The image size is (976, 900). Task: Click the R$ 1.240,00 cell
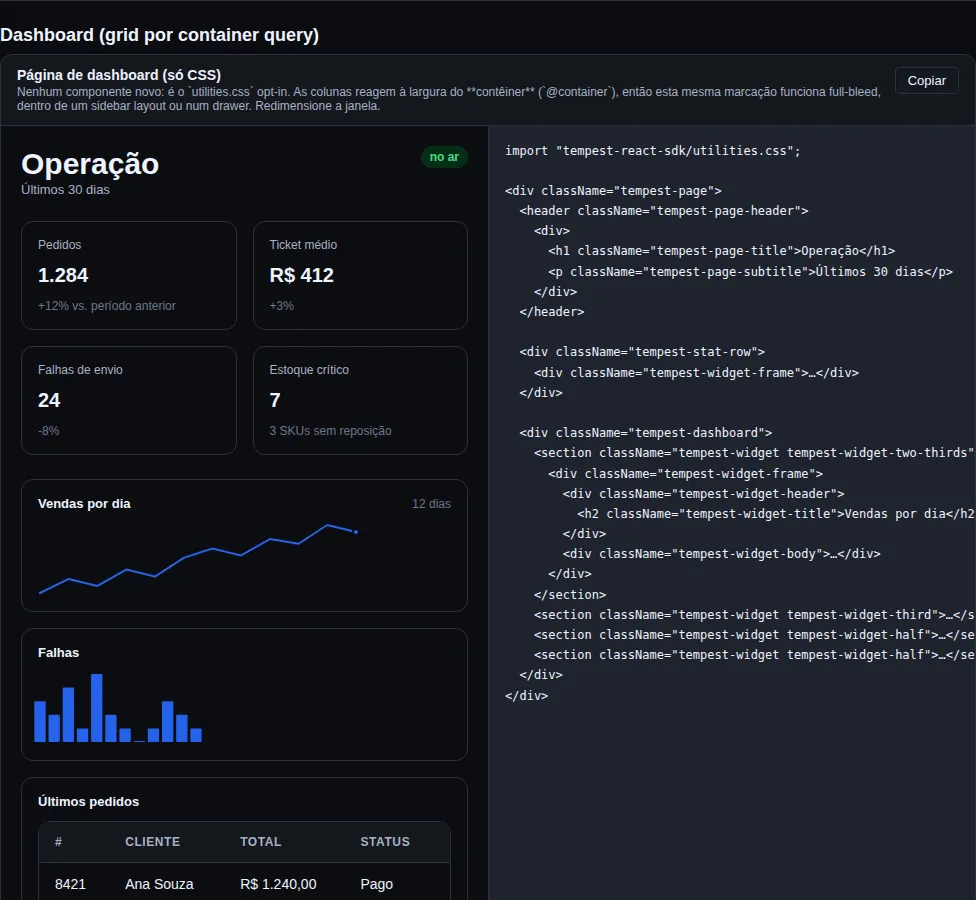pos(278,884)
